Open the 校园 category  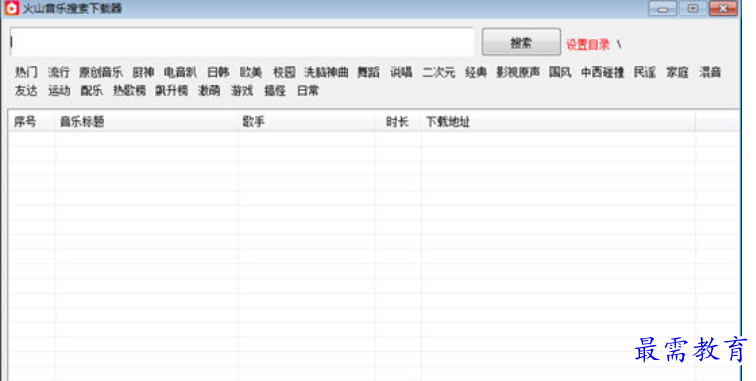(x=284, y=72)
